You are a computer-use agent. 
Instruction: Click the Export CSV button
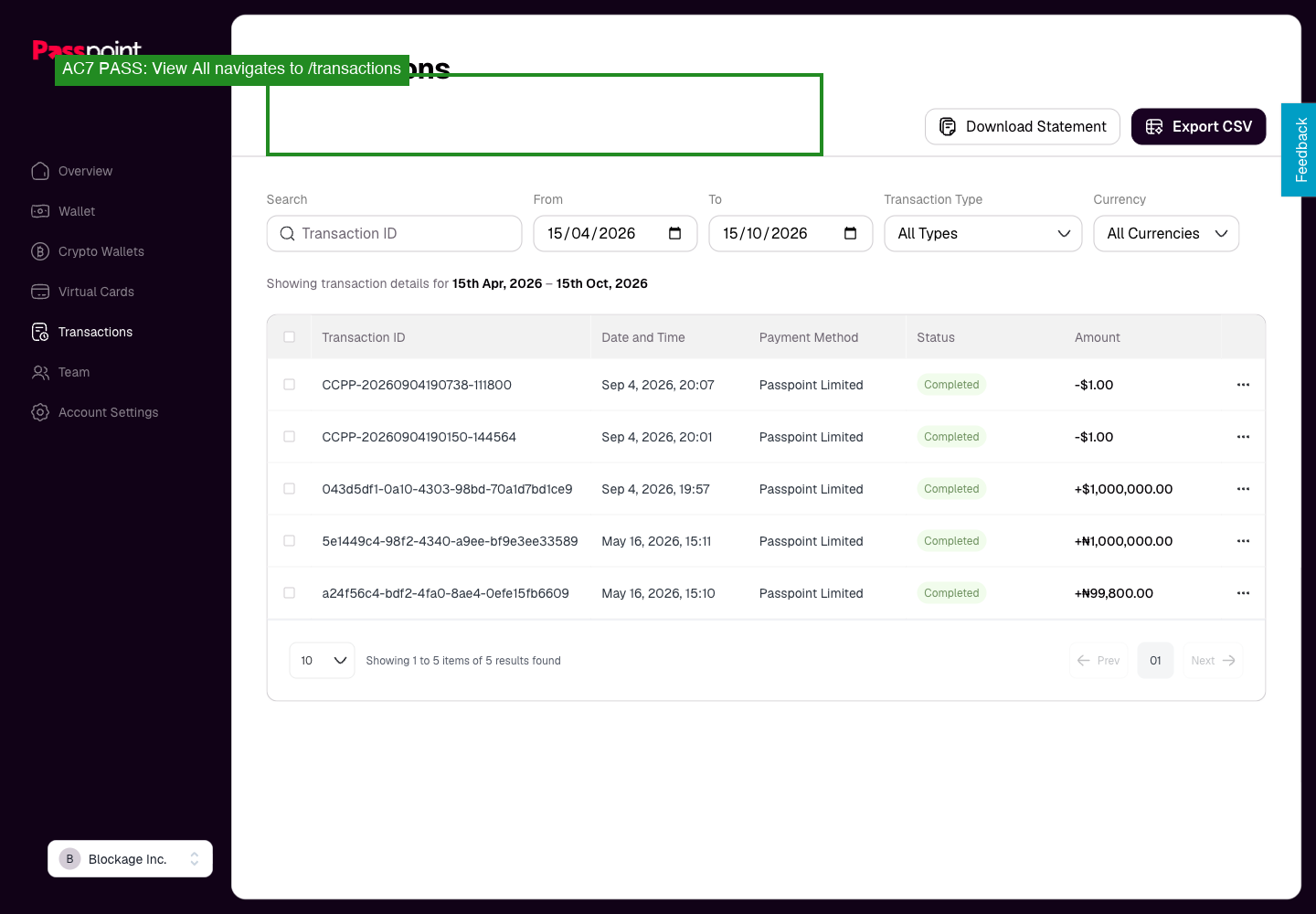[1199, 126]
